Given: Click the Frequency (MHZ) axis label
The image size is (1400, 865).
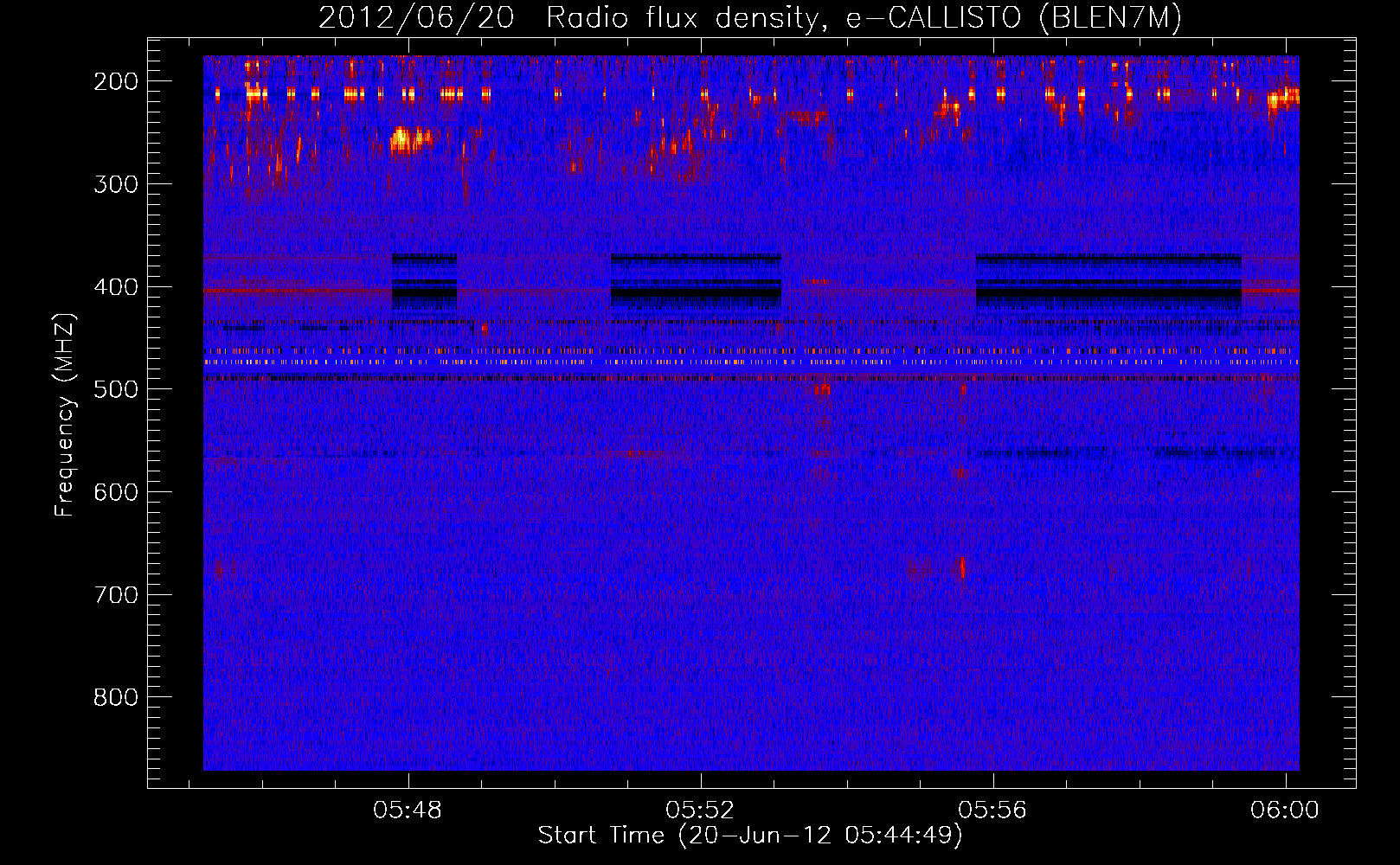Looking at the screenshot, I should (x=65, y=414).
